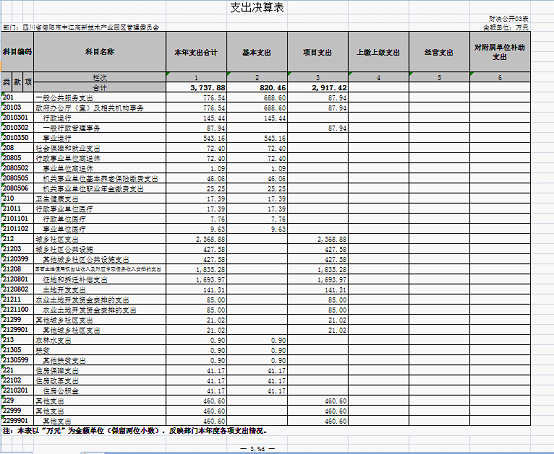Select the 820.46 basic expenditure total
554x454 pixels.
coord(257,87)
